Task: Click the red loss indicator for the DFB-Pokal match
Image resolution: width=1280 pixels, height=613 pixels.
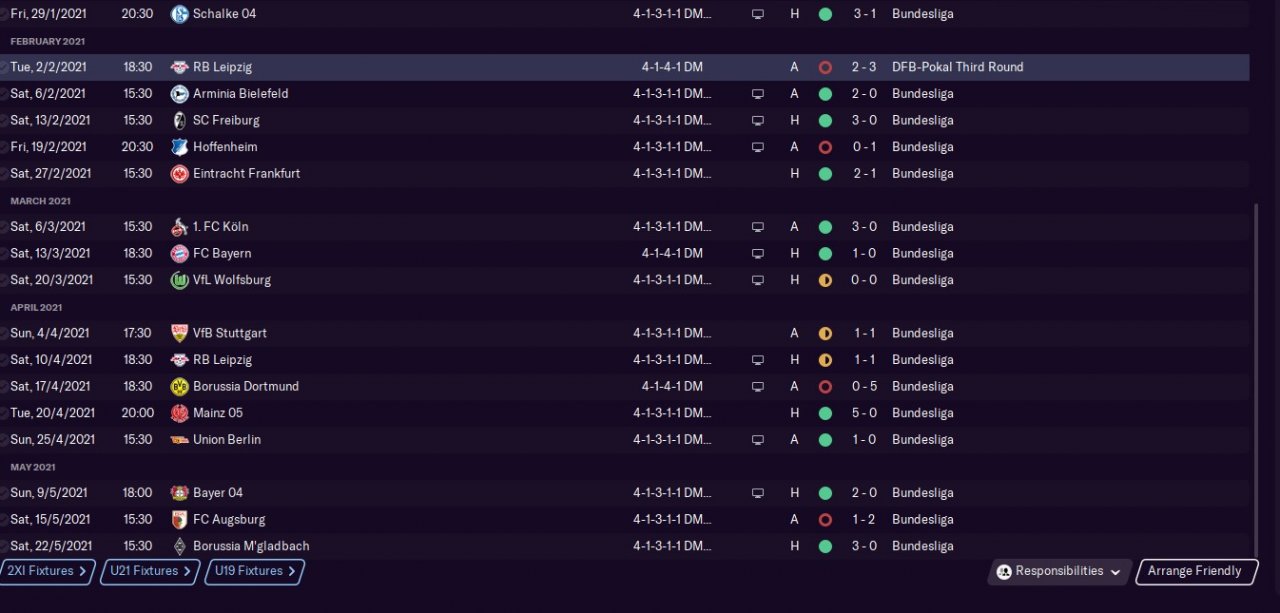Action: (825, 67)
